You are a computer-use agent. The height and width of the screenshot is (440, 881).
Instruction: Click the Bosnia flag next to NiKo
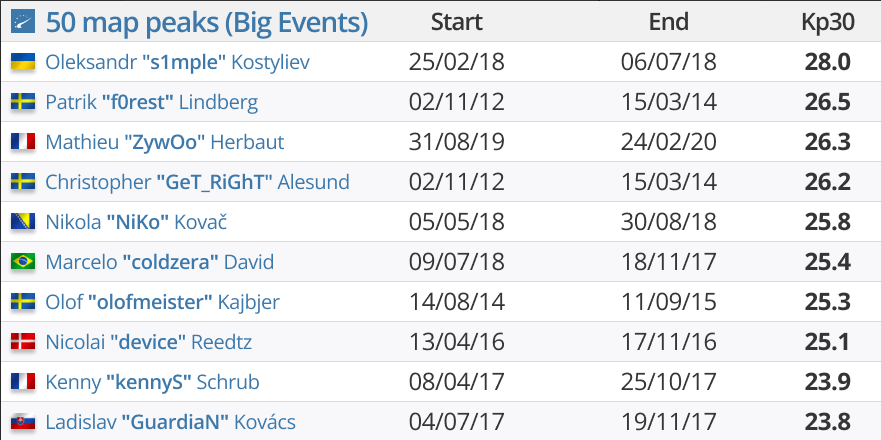click(x=23, y=222)
